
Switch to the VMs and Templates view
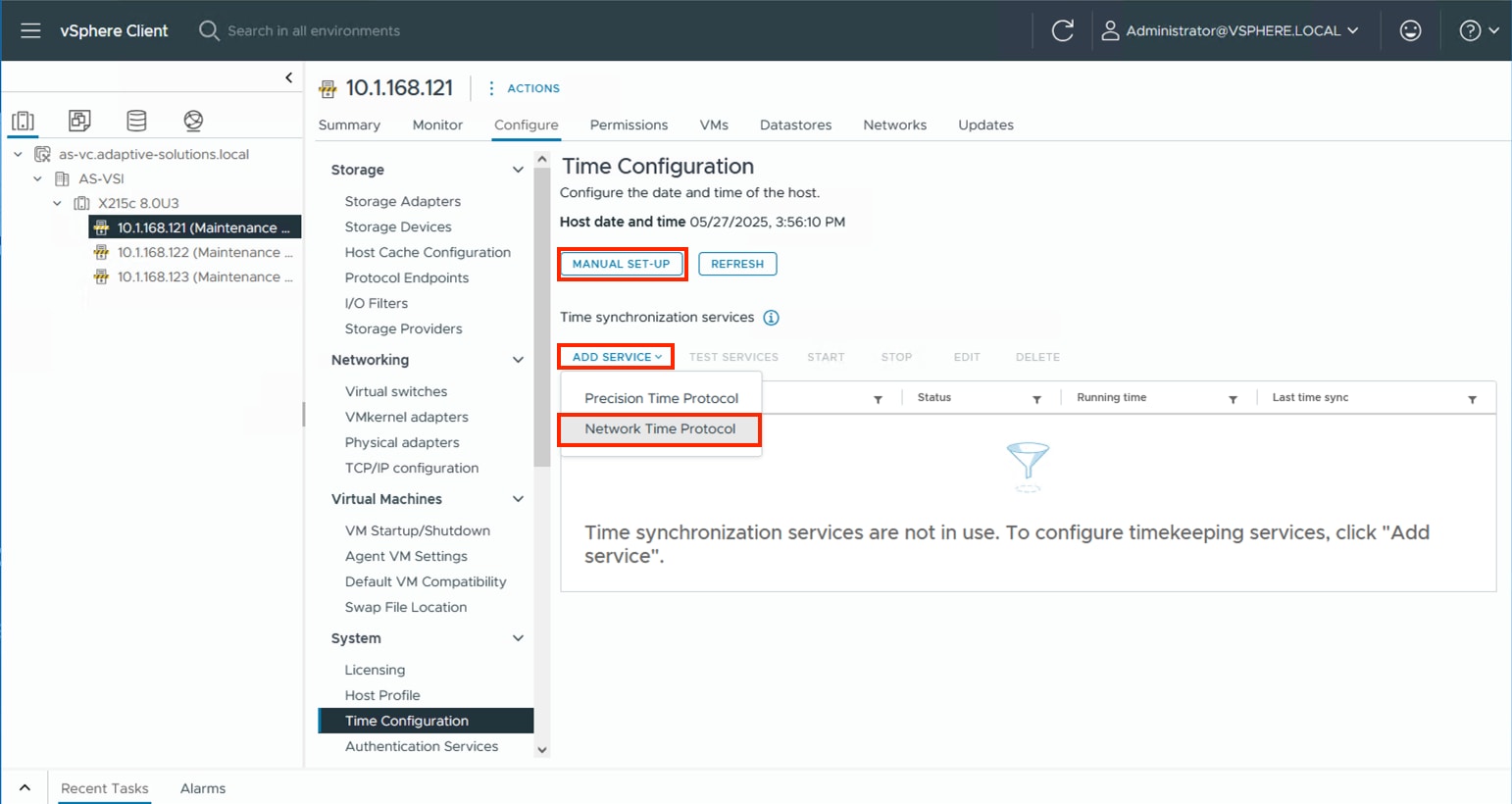(x=79, y=120)
